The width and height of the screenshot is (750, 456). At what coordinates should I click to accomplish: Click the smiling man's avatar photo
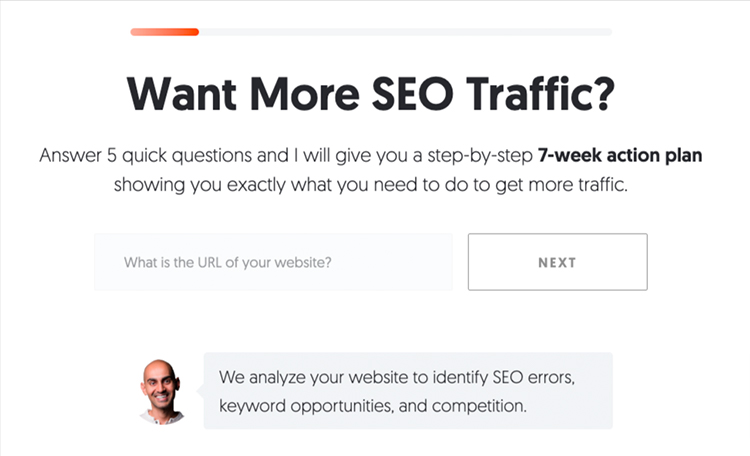coord(162,390)
